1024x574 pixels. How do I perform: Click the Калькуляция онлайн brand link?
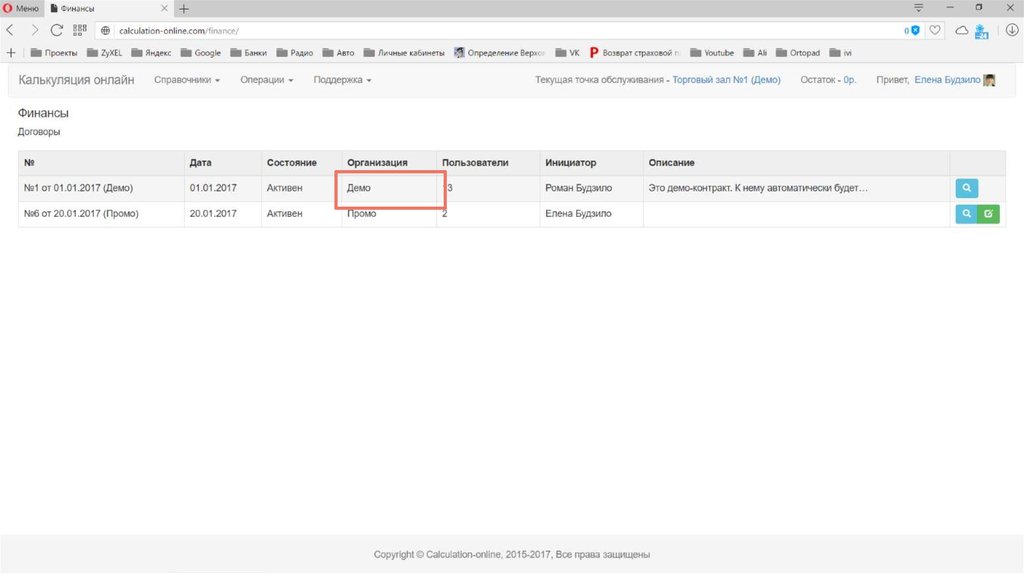[x=76, y=80]
